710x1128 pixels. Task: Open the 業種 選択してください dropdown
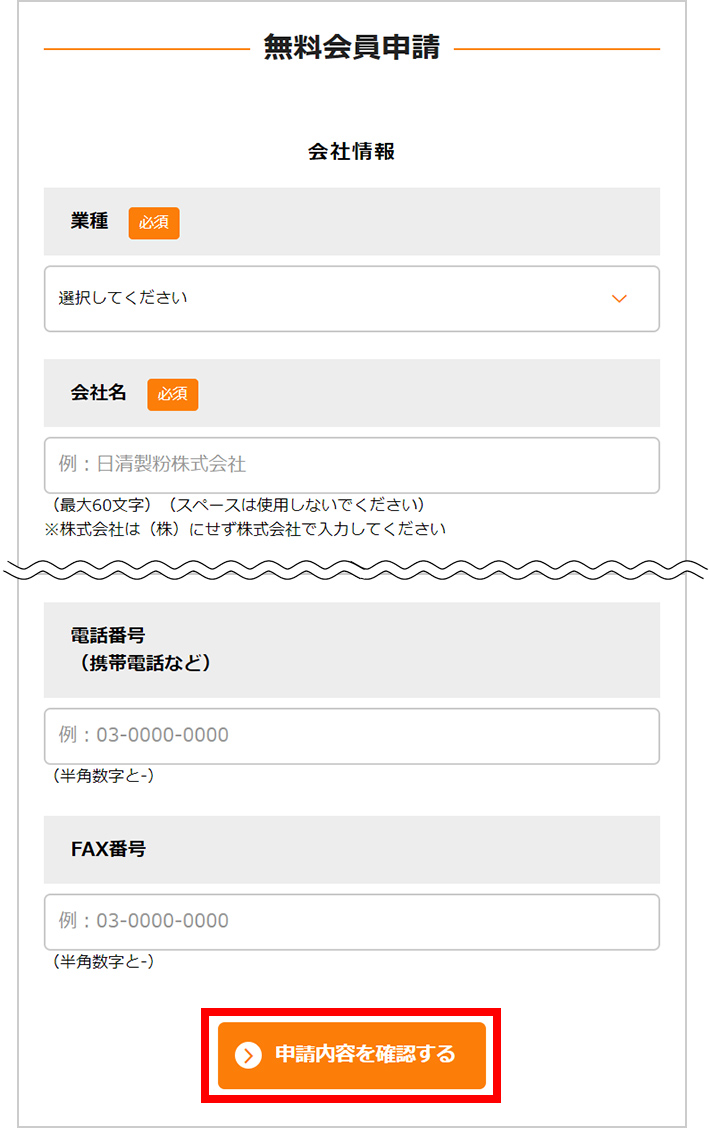tap(352, 299)
